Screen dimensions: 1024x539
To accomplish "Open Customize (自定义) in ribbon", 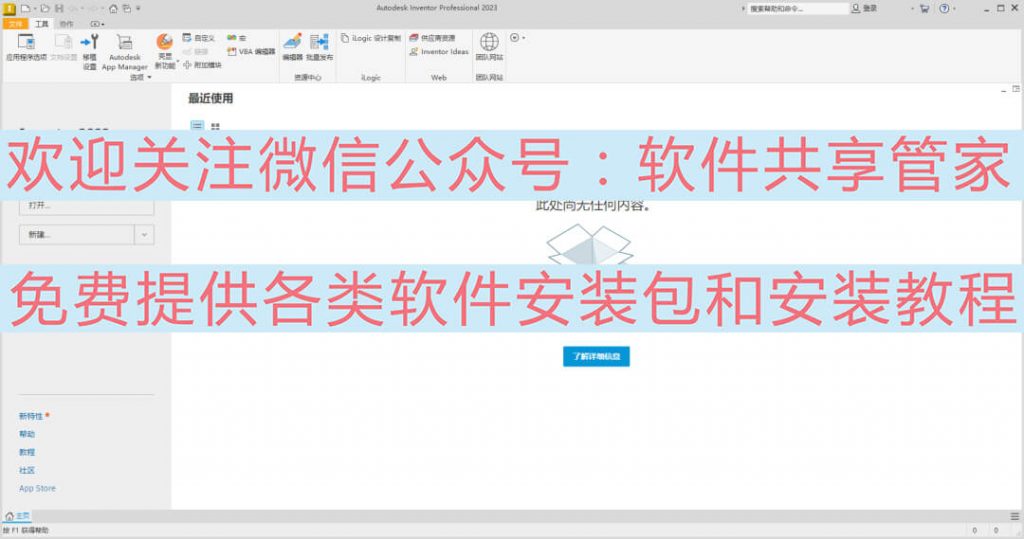I will 199,38.
